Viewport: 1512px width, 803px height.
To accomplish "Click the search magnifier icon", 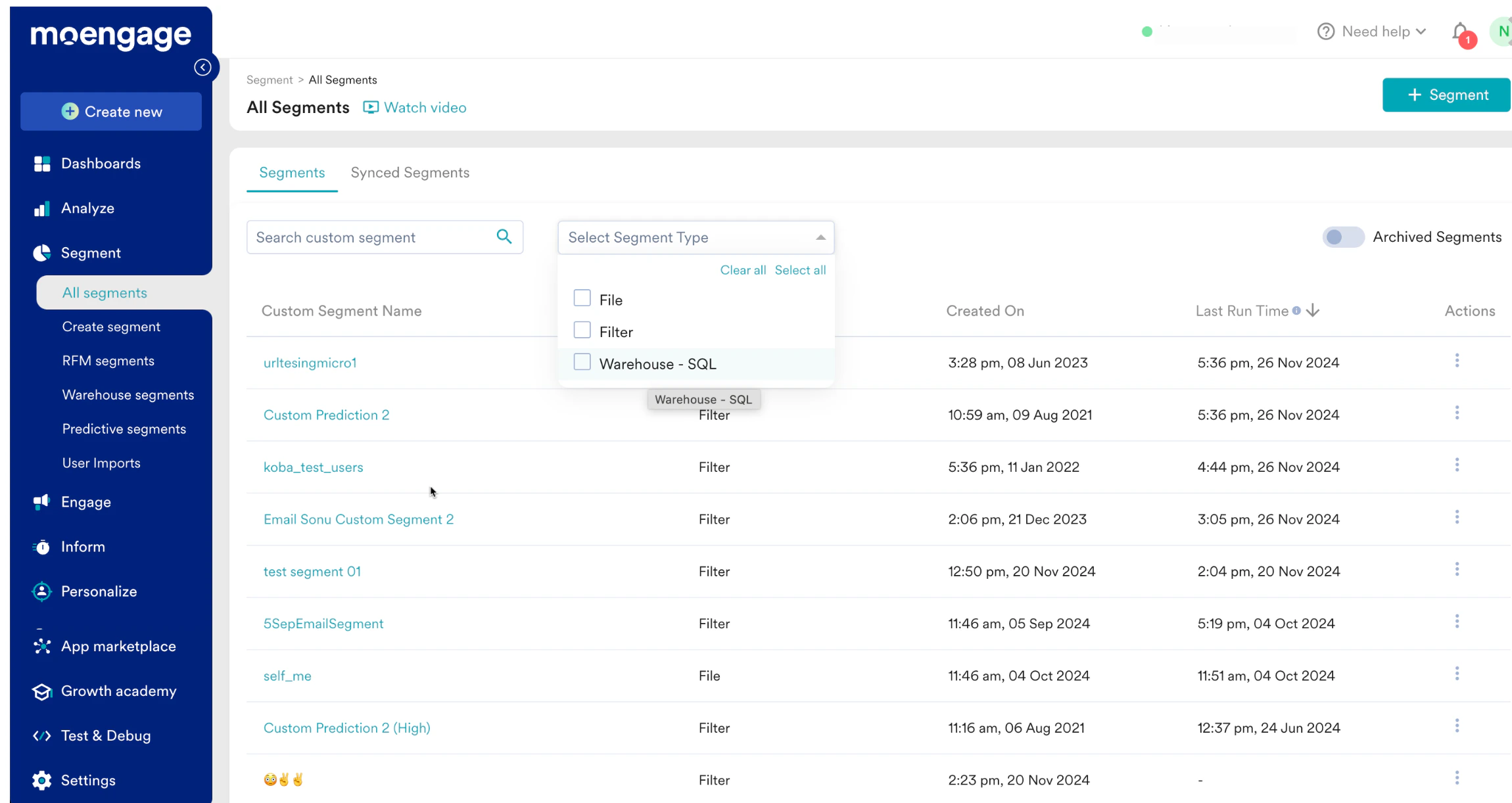I will point(504,237).
